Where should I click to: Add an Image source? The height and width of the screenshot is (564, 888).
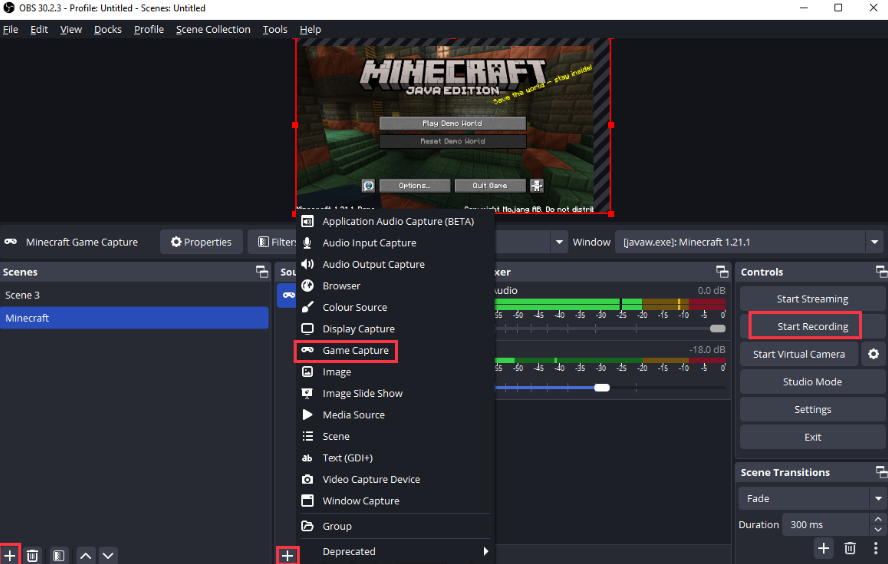[x=395, y=372]
